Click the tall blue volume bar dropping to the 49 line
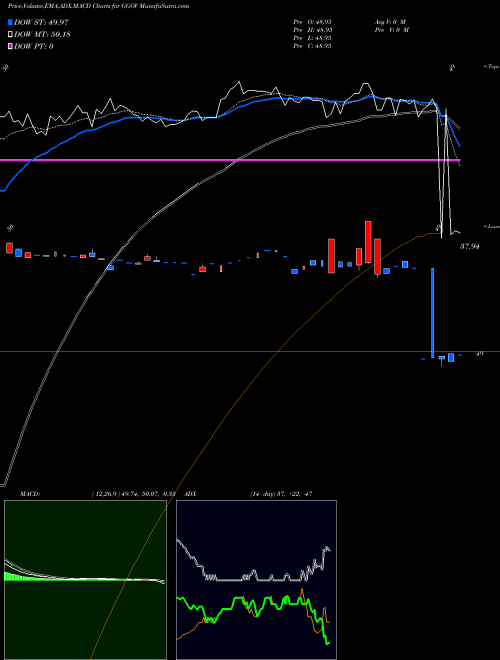Screen dimensions: 500x660 point(432,313)
